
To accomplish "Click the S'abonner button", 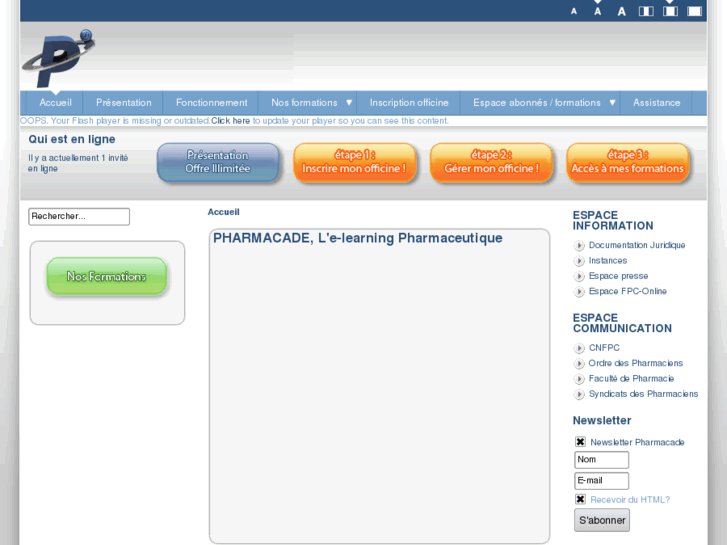I will tap(602, 520).
